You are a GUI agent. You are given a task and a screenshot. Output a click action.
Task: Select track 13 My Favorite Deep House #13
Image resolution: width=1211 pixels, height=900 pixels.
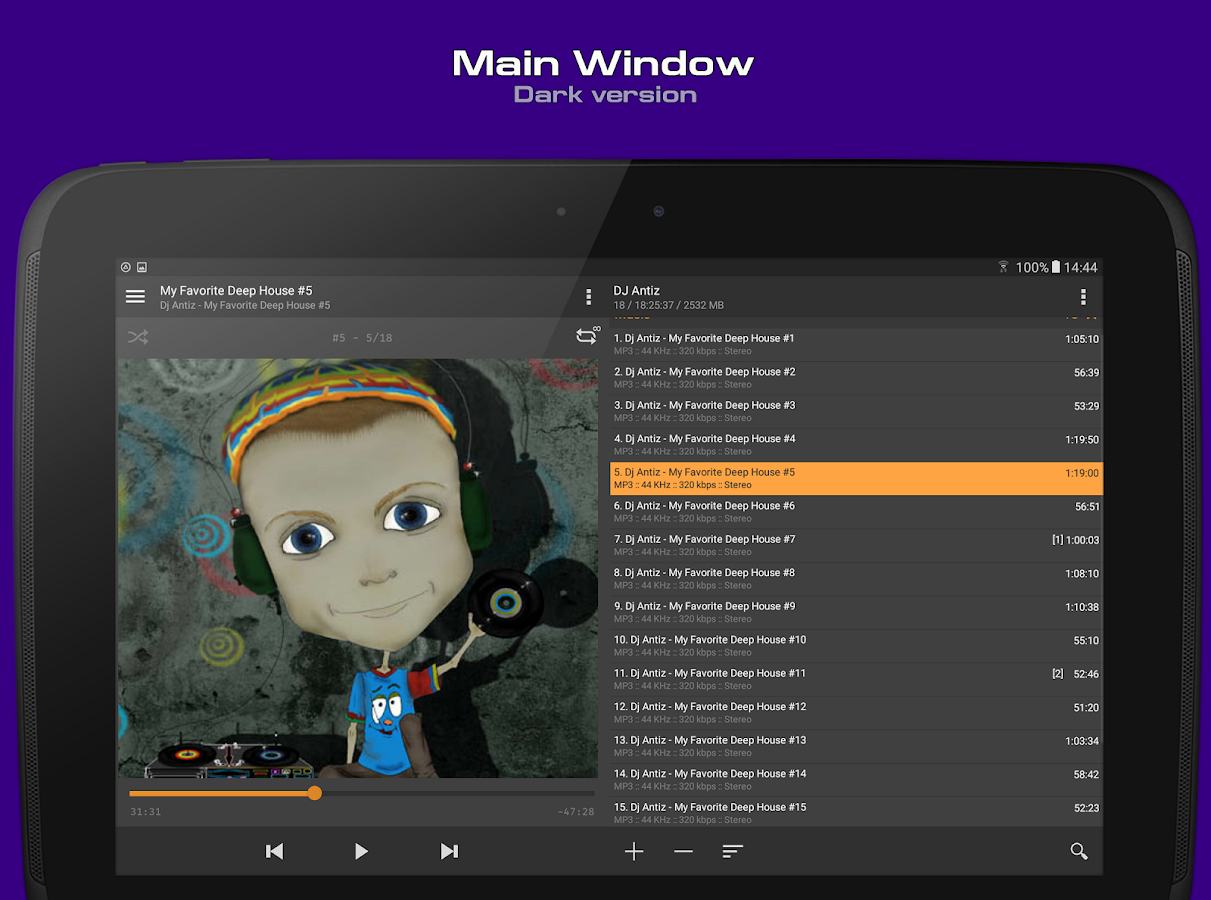[x=856, y=746]
